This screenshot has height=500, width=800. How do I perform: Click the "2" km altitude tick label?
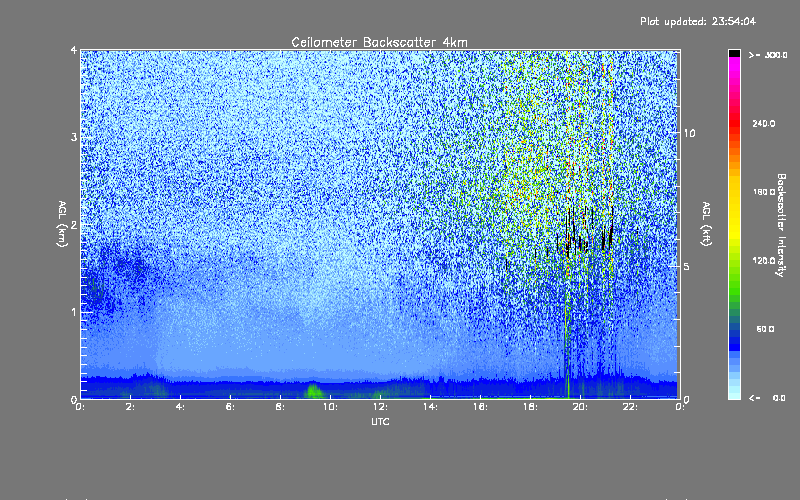coord(74,225)
